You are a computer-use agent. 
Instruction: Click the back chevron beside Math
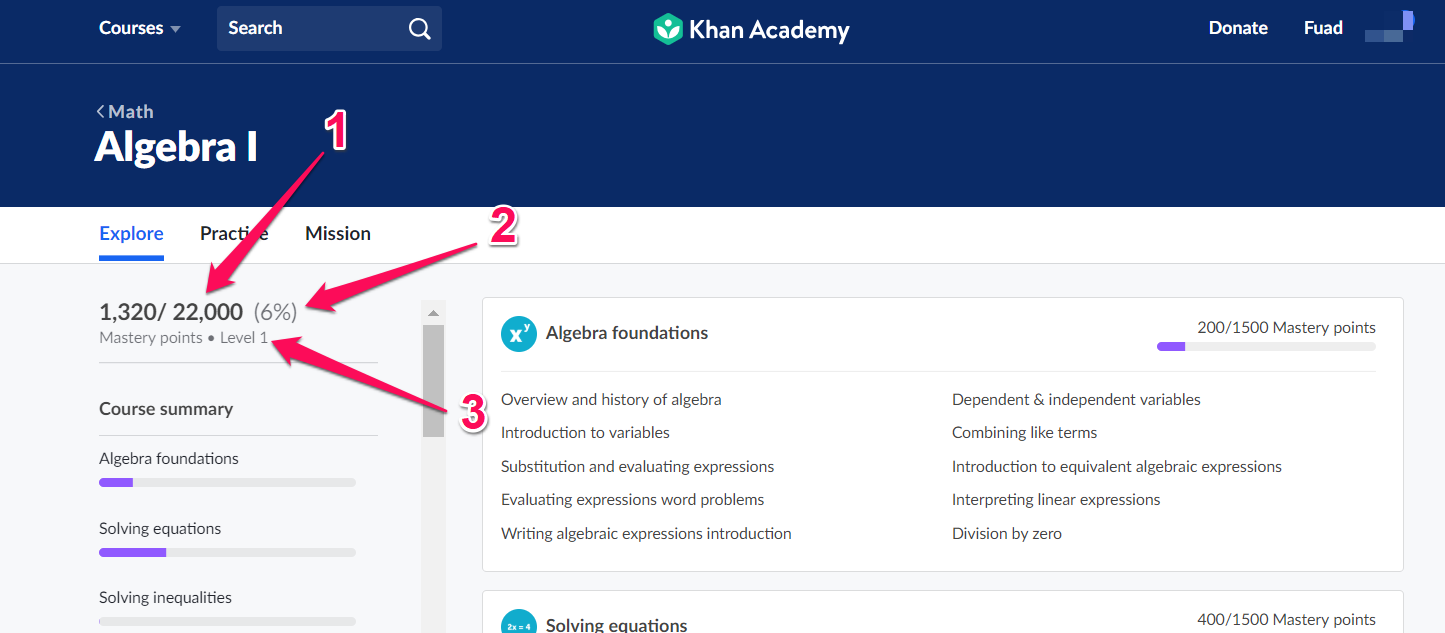point(101,112)
